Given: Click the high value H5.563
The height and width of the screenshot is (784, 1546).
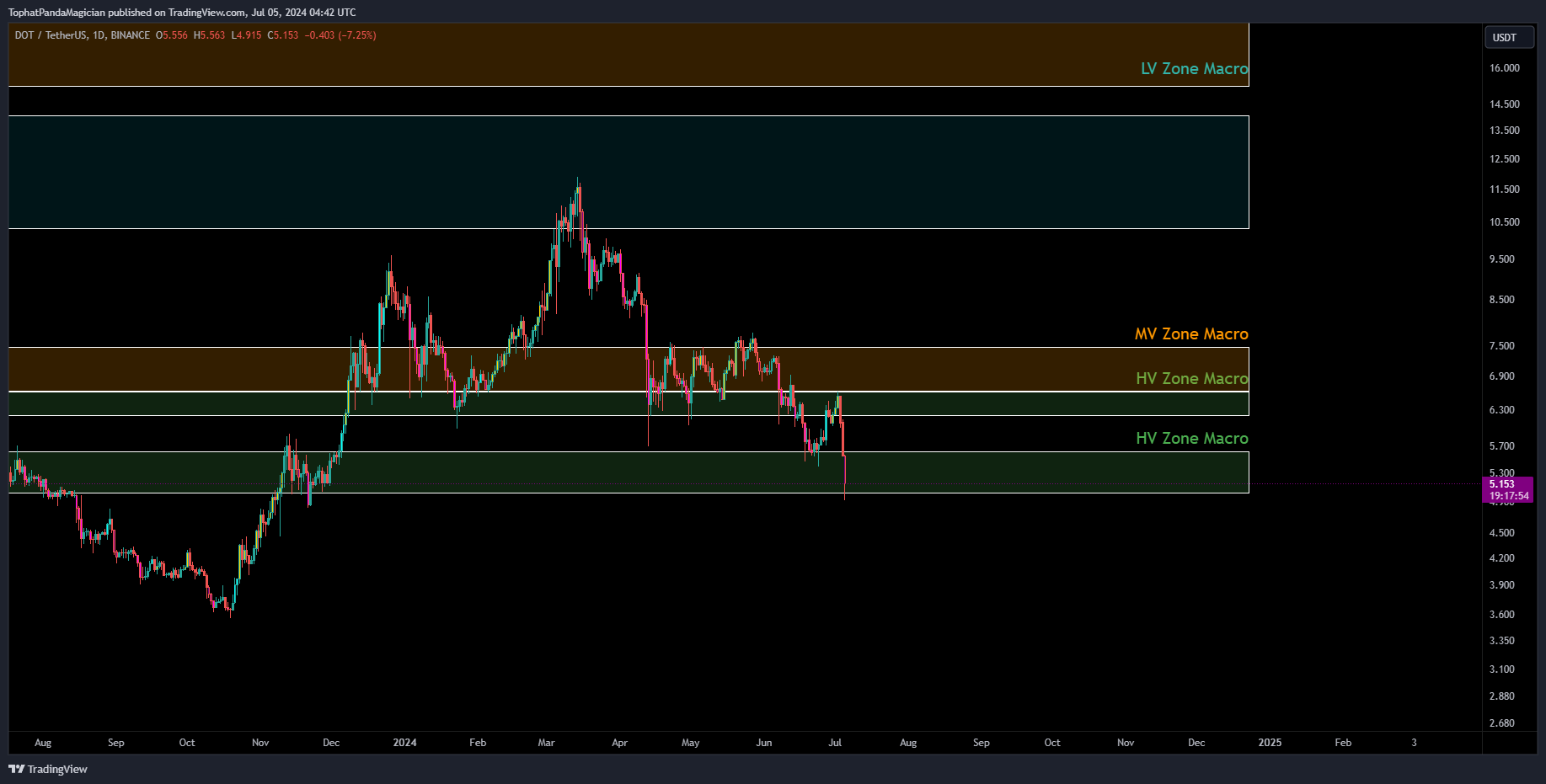Looking at the screenshot, I should click(210, 35).
